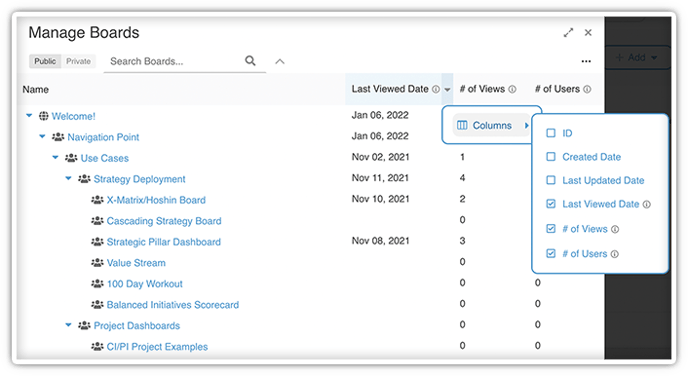Open the Strategy Deployment board link
688x376 pixels.
[x=139, y=179]
